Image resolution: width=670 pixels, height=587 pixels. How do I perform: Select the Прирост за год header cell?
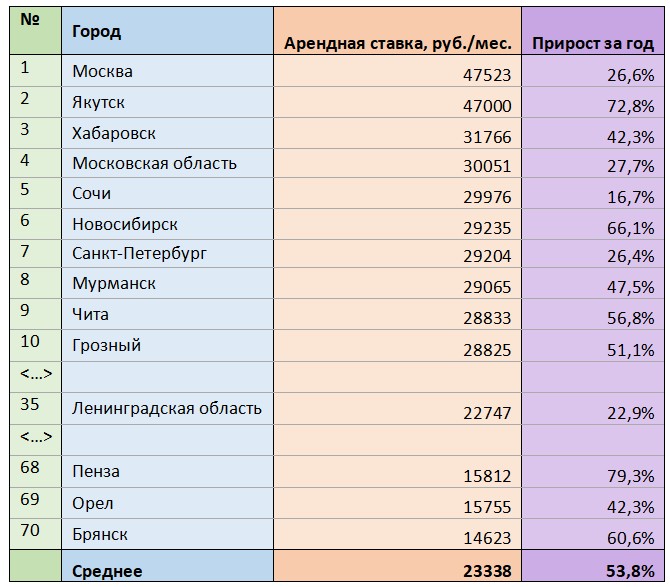click(x=593, y=31)
